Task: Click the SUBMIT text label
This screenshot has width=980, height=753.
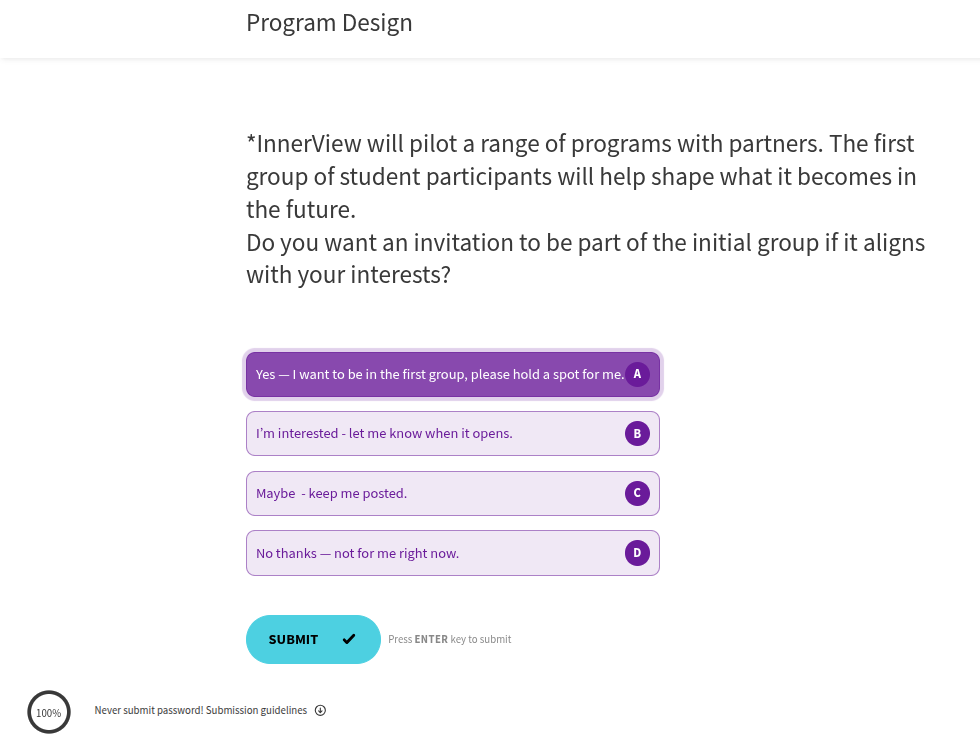Action: pos(293,639)
